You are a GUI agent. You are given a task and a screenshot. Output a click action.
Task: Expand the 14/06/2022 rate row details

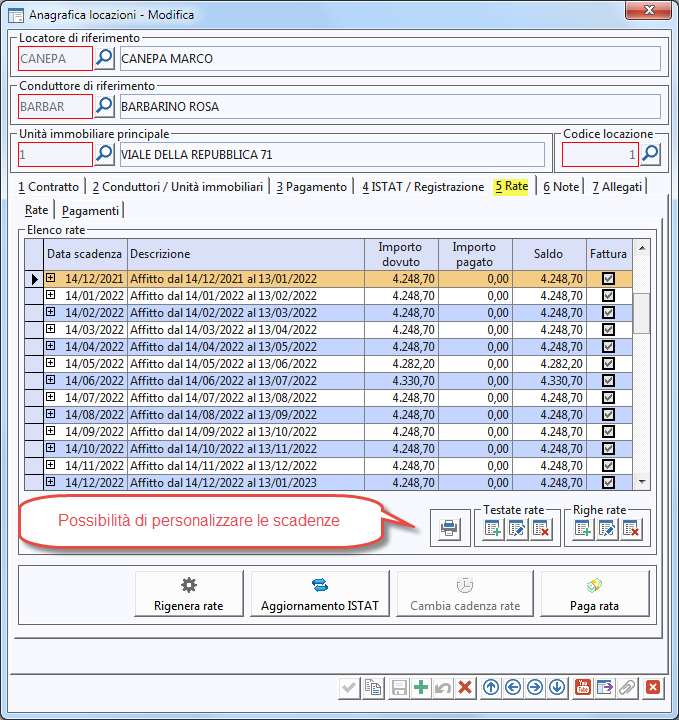pyautogui.click(x=50, y=381)
